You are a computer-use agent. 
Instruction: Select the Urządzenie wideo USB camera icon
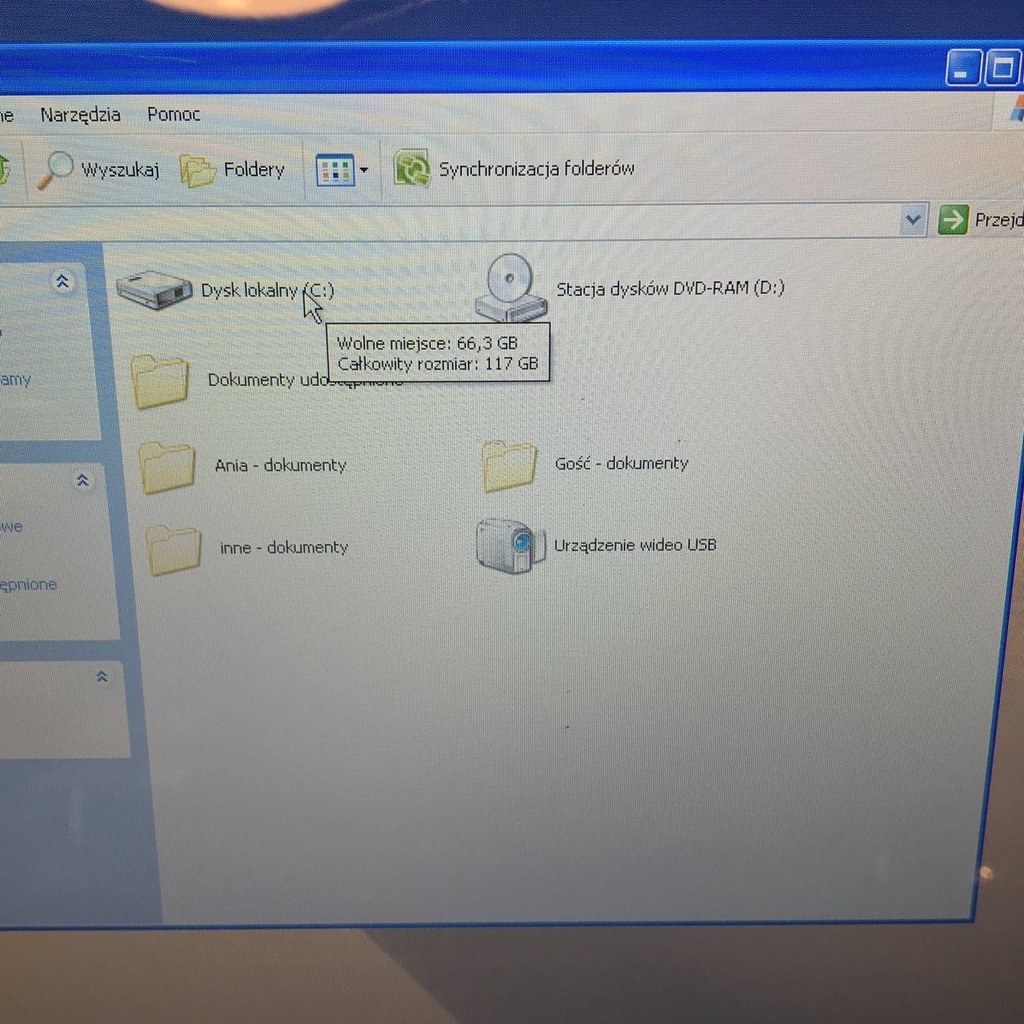point(511,545)
